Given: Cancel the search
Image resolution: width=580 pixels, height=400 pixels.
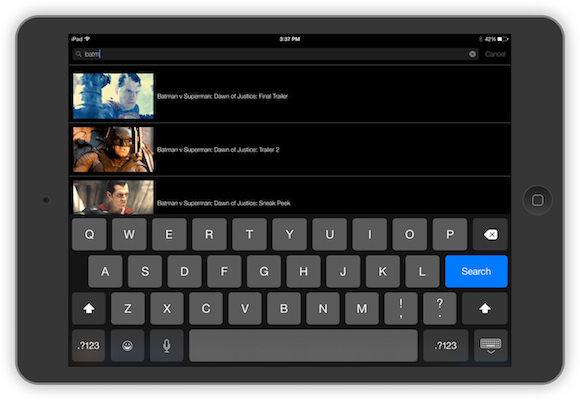Looking at the screenshot, I should click(495, 54).
